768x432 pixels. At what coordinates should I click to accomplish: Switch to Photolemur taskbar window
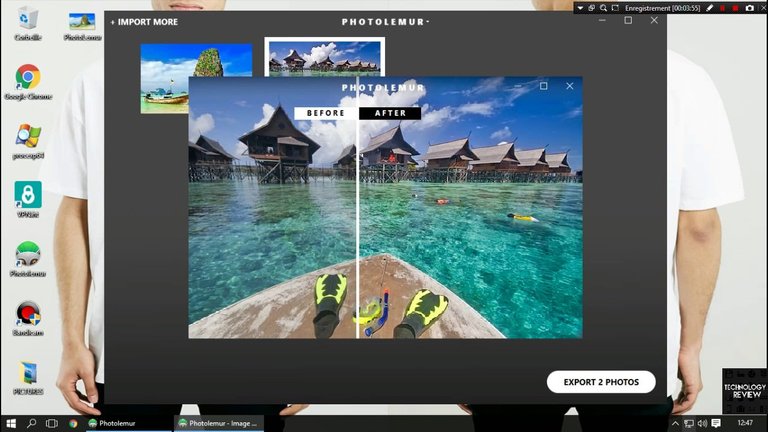[x=127, y=423]
